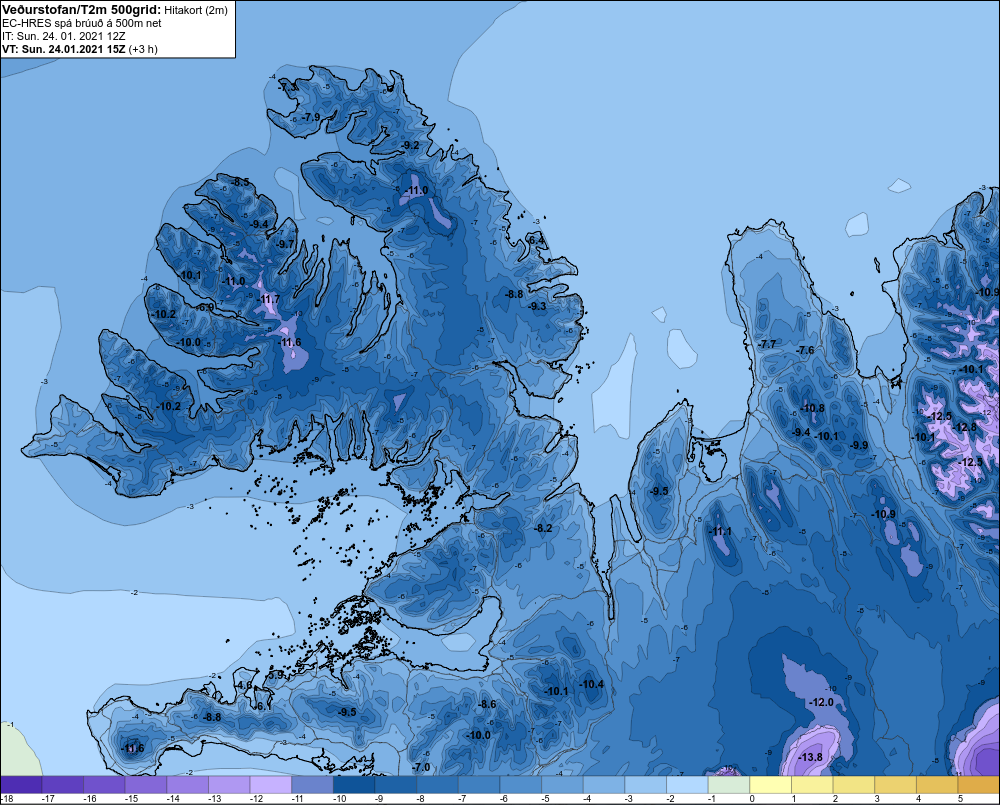This screenshot has height=805, width=1000.
Task: Select the legend swatch between -12 and -11
Action: tap(270, 785)
